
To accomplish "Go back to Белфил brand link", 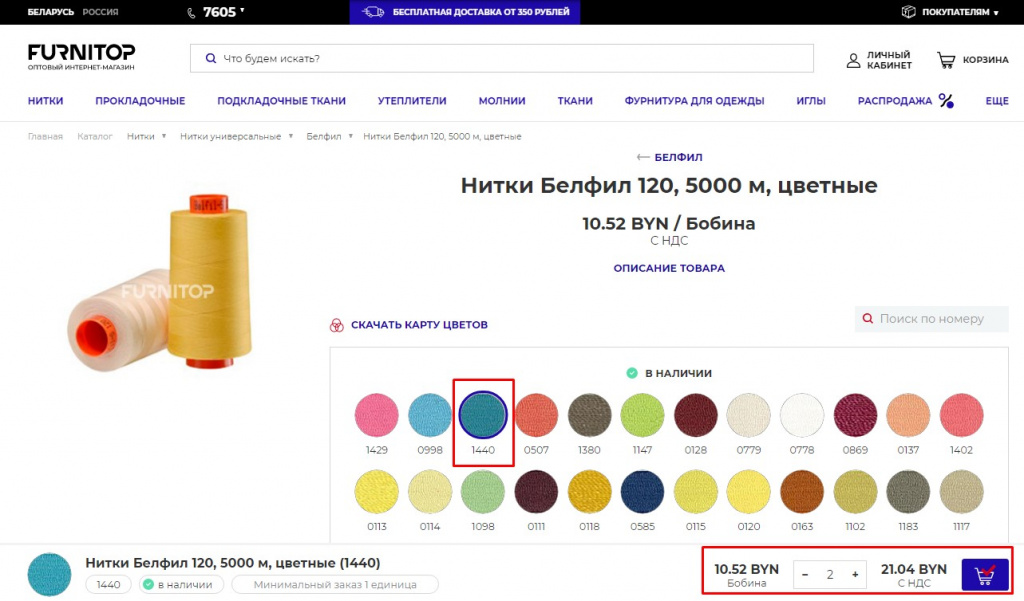I will coord(669,157).
